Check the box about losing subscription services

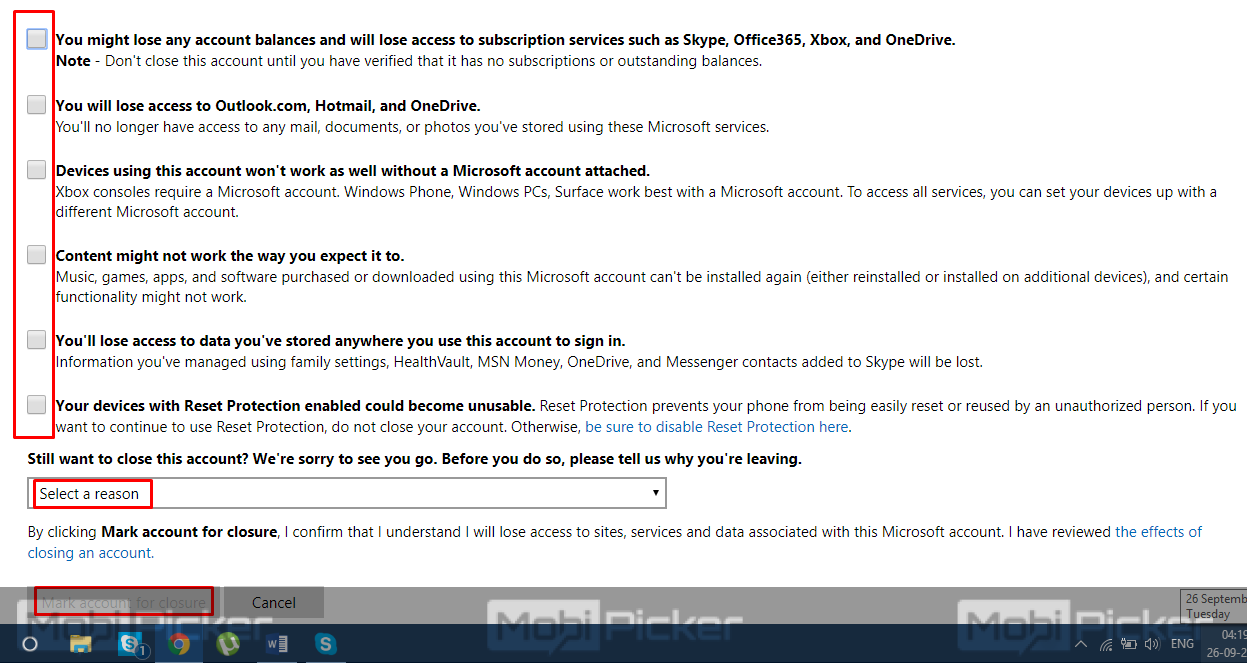coord(37,39)
